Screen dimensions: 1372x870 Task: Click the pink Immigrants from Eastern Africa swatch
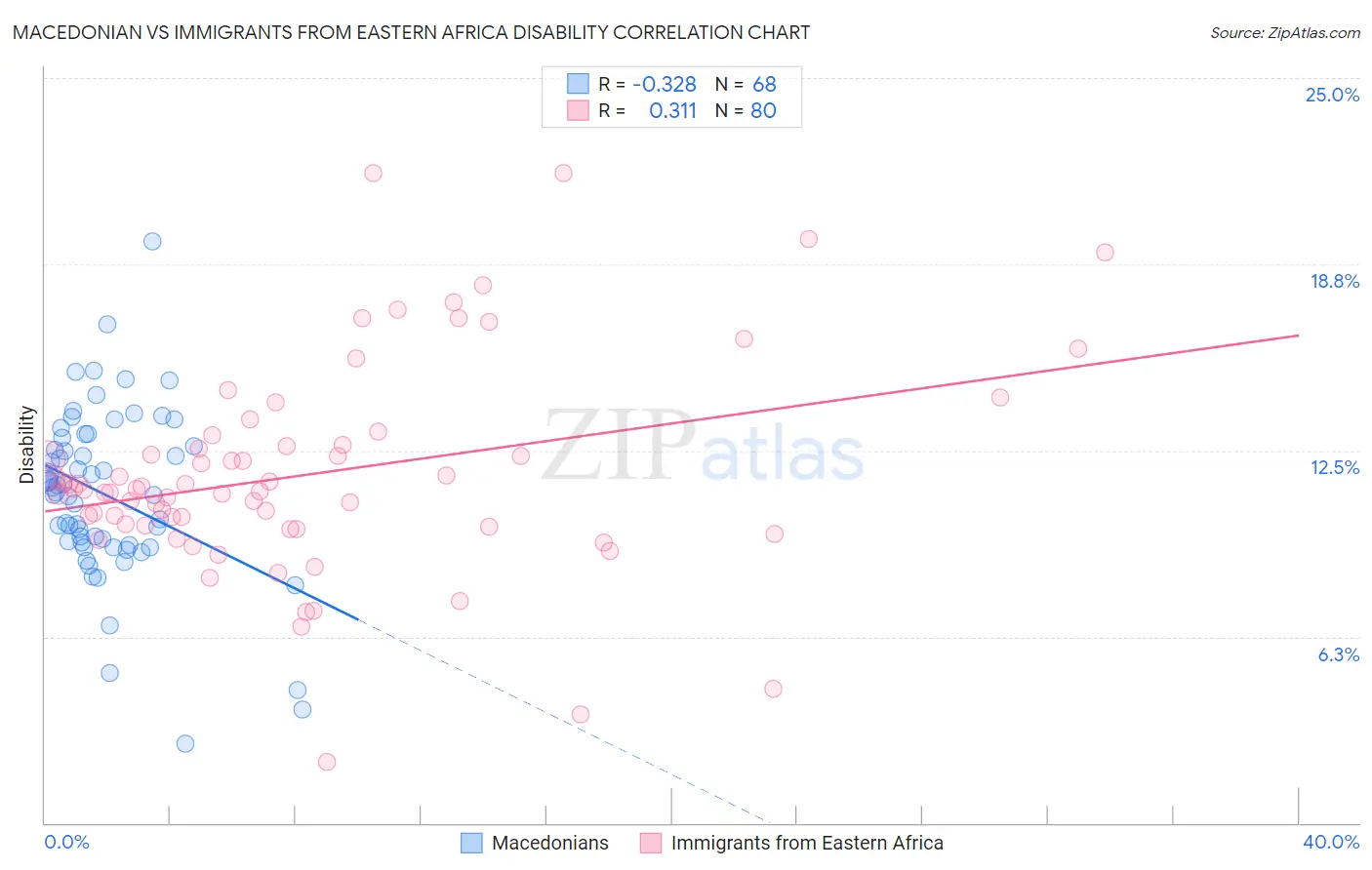point(651,843)
